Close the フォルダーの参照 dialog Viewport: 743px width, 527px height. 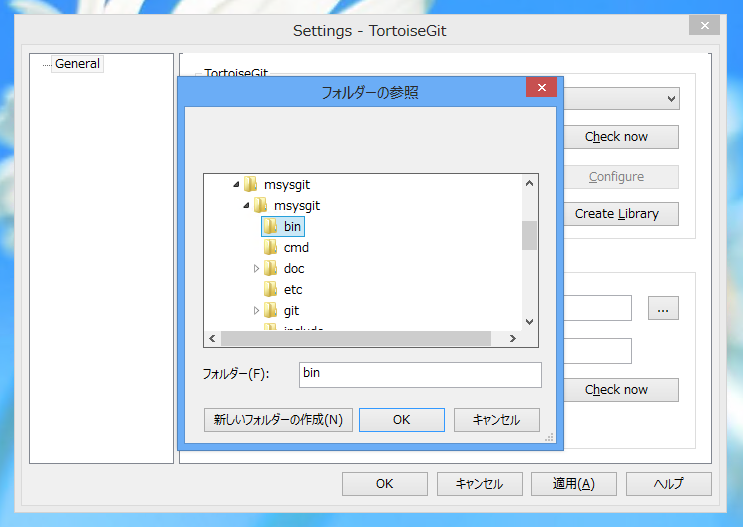point(541,87)
